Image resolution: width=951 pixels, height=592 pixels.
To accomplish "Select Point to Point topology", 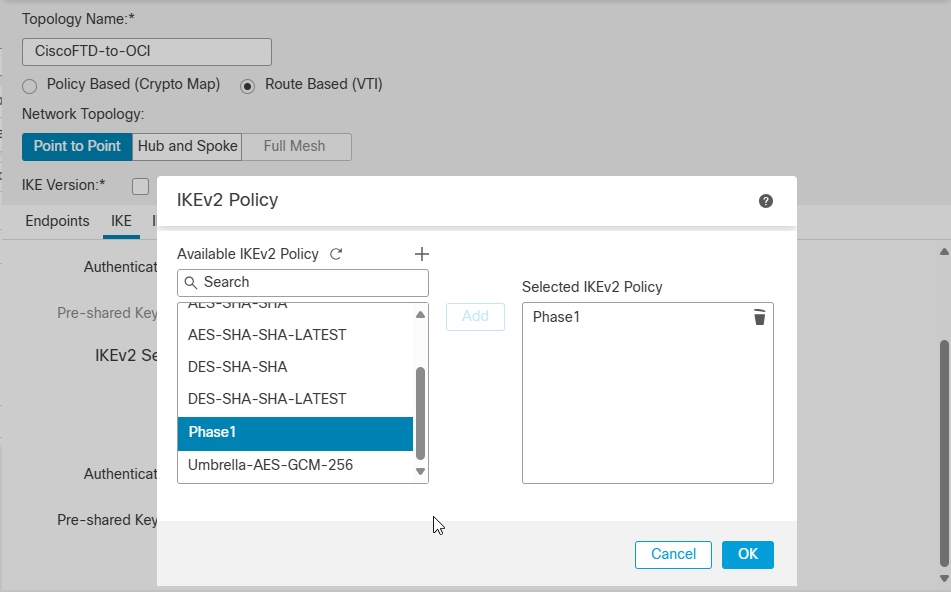I will pyautogui.click(x=77, y=146).
